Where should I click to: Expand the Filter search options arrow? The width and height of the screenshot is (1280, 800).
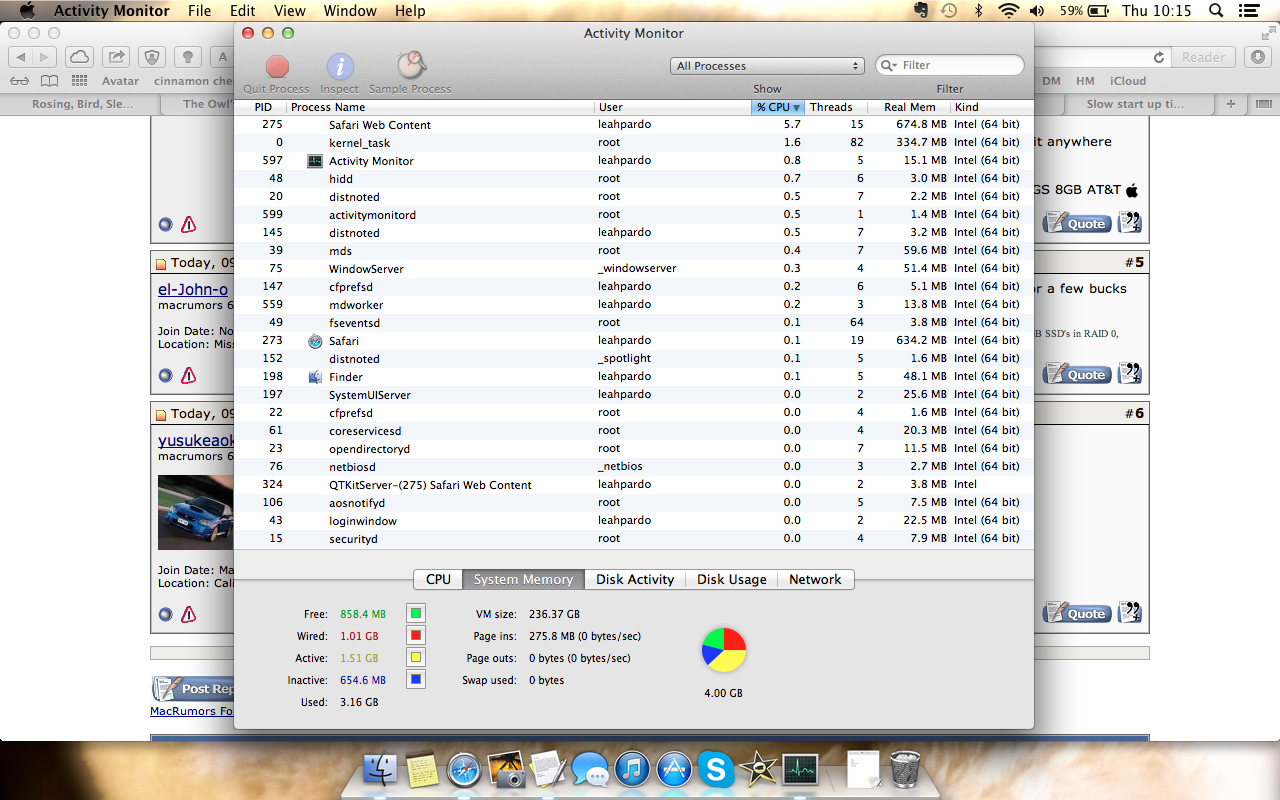889,66
